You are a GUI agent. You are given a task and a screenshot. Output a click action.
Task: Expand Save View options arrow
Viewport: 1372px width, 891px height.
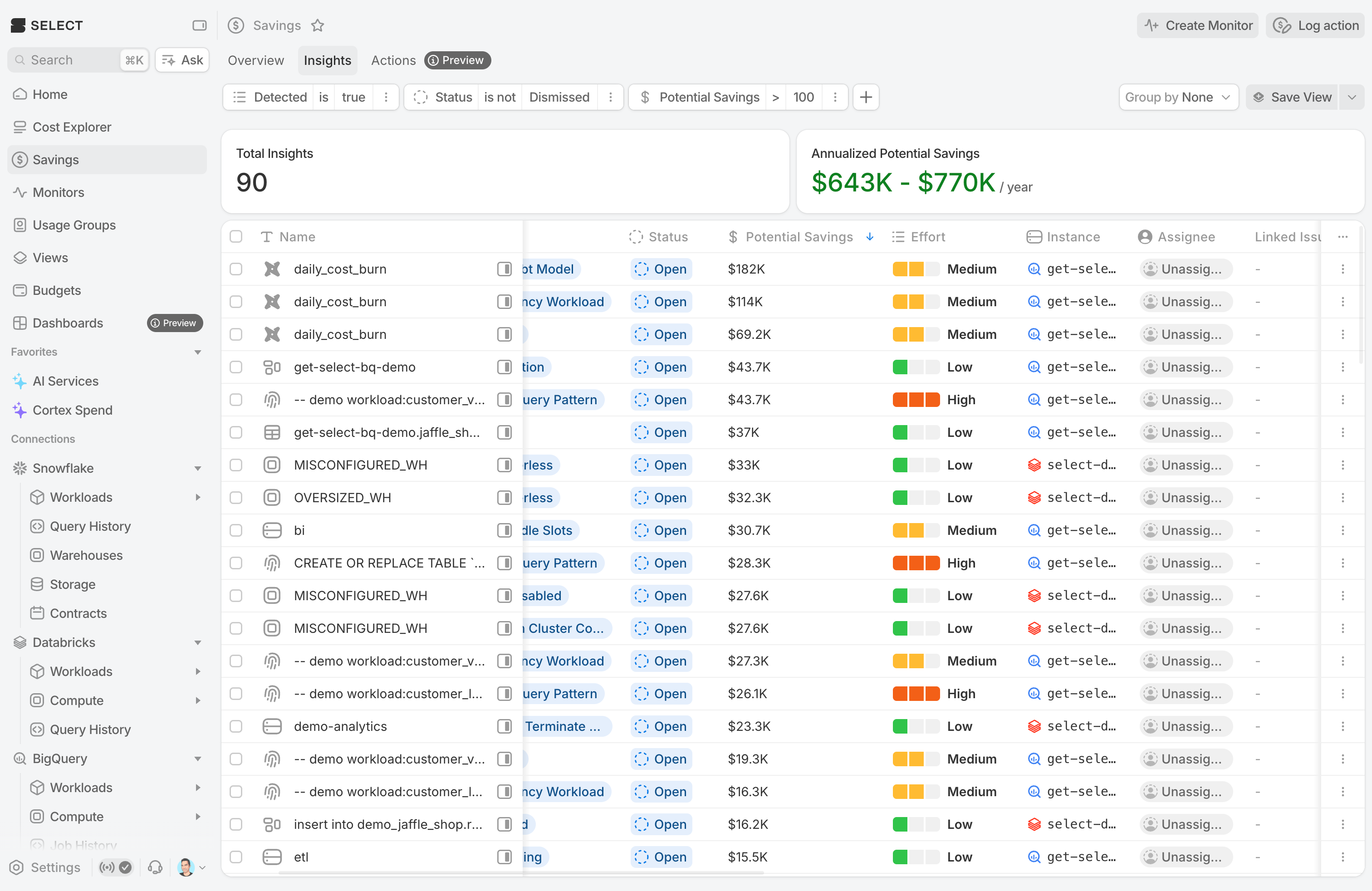tap(1352, 97)
